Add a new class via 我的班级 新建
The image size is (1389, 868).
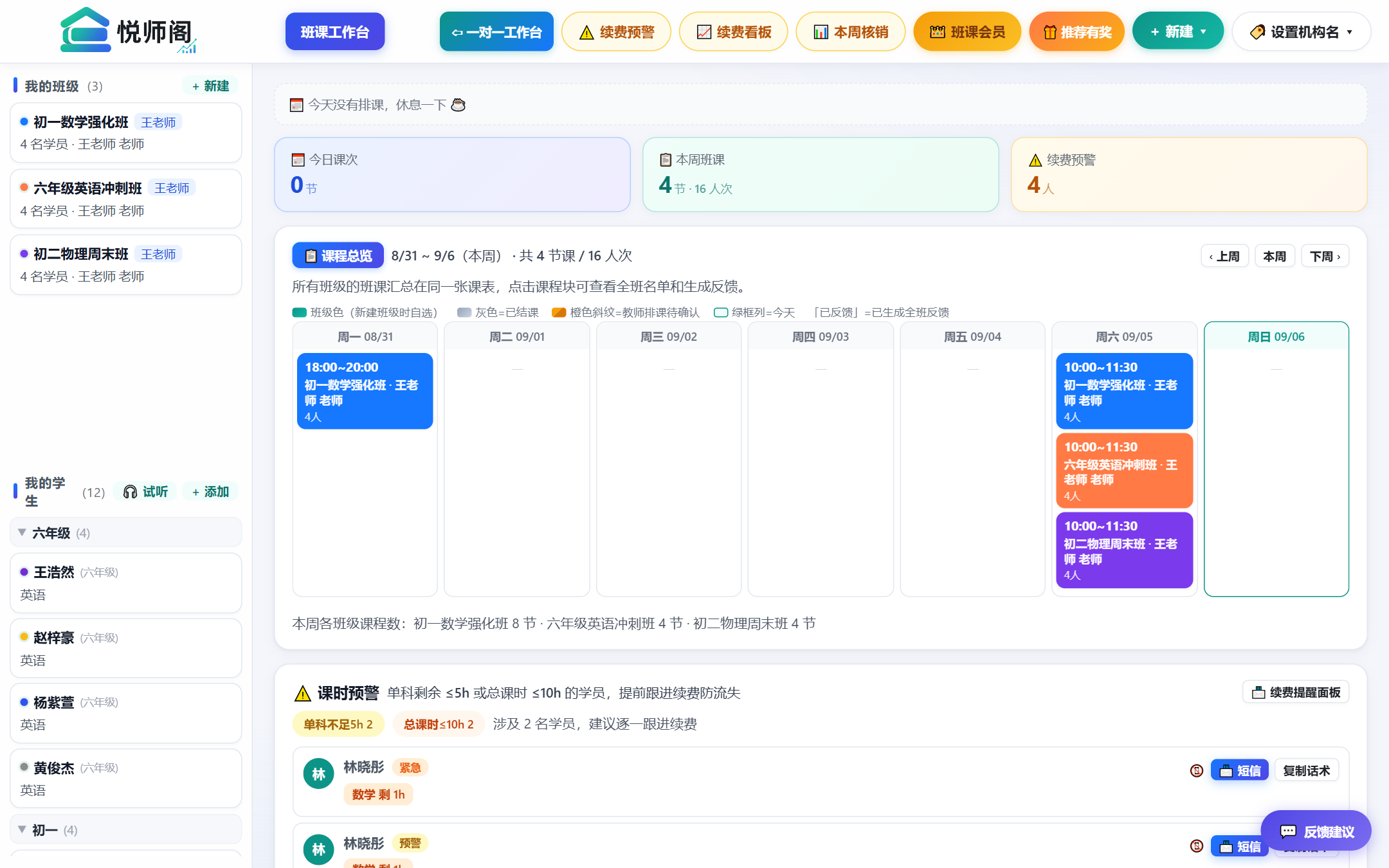tap(210, 86)
